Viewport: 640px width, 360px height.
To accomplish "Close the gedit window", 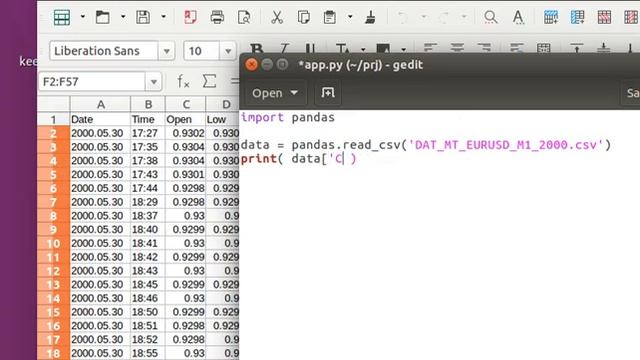I will tap(252, 64).
